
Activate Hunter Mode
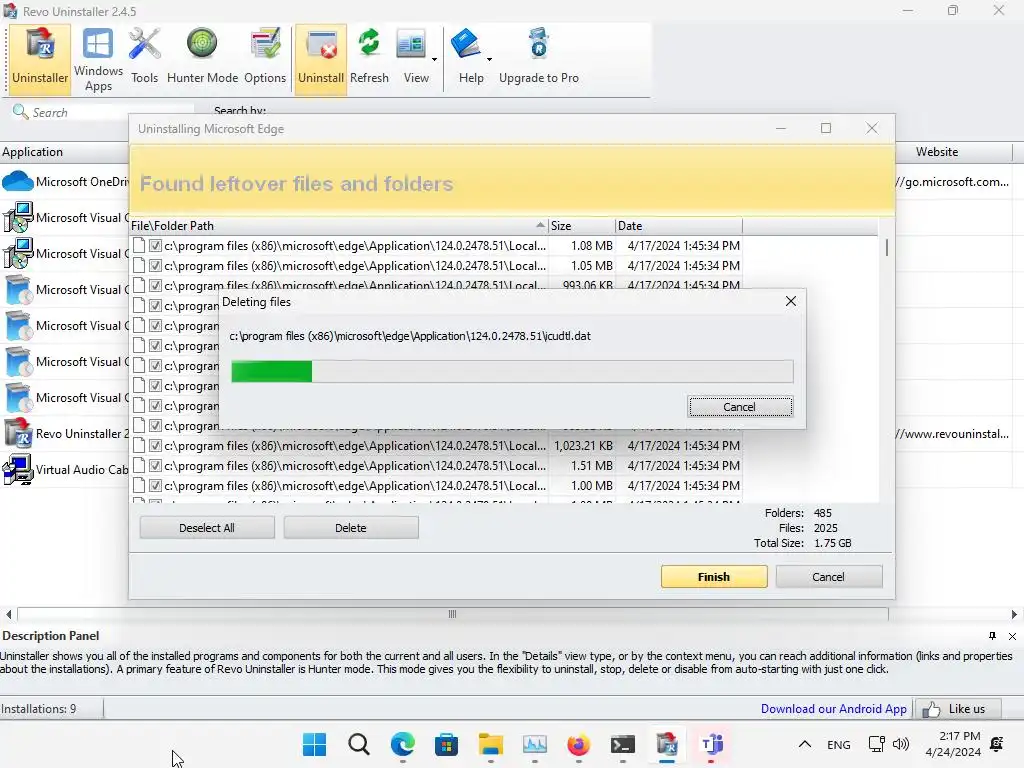pos(202,58)
